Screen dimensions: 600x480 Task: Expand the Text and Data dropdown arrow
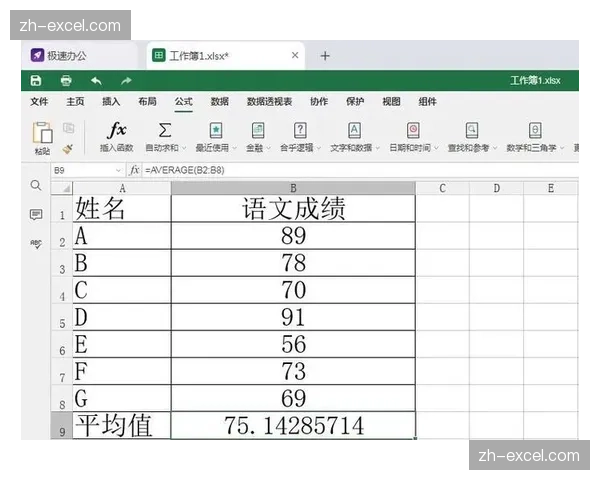tap(377, 148)
